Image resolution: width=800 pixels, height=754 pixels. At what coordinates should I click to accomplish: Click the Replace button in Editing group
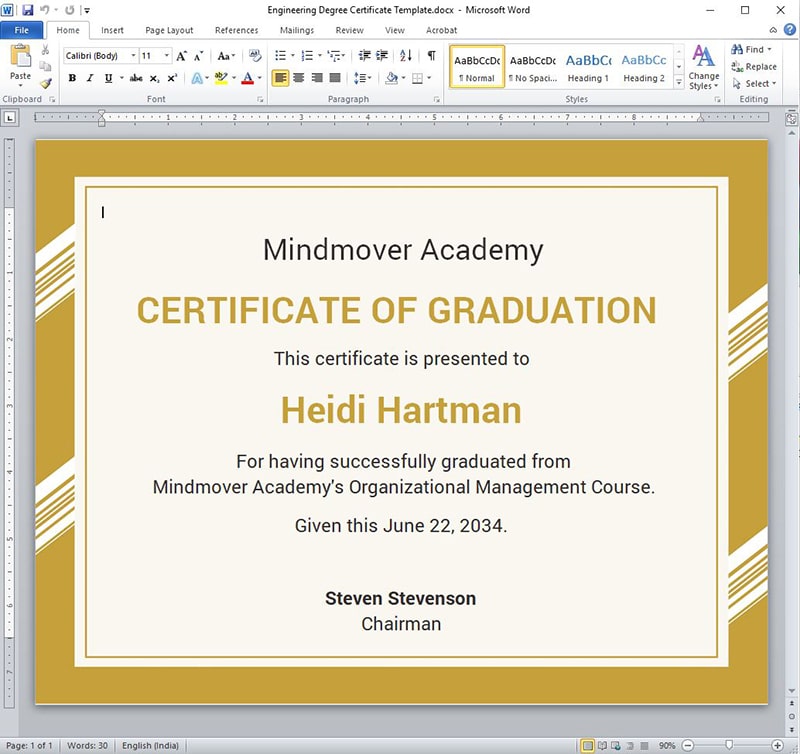click(x=753, y=67)
